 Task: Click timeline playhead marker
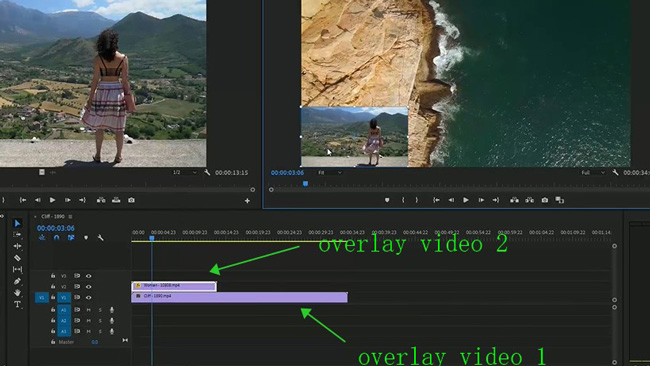pyautogui.click(x=152, y=238)
